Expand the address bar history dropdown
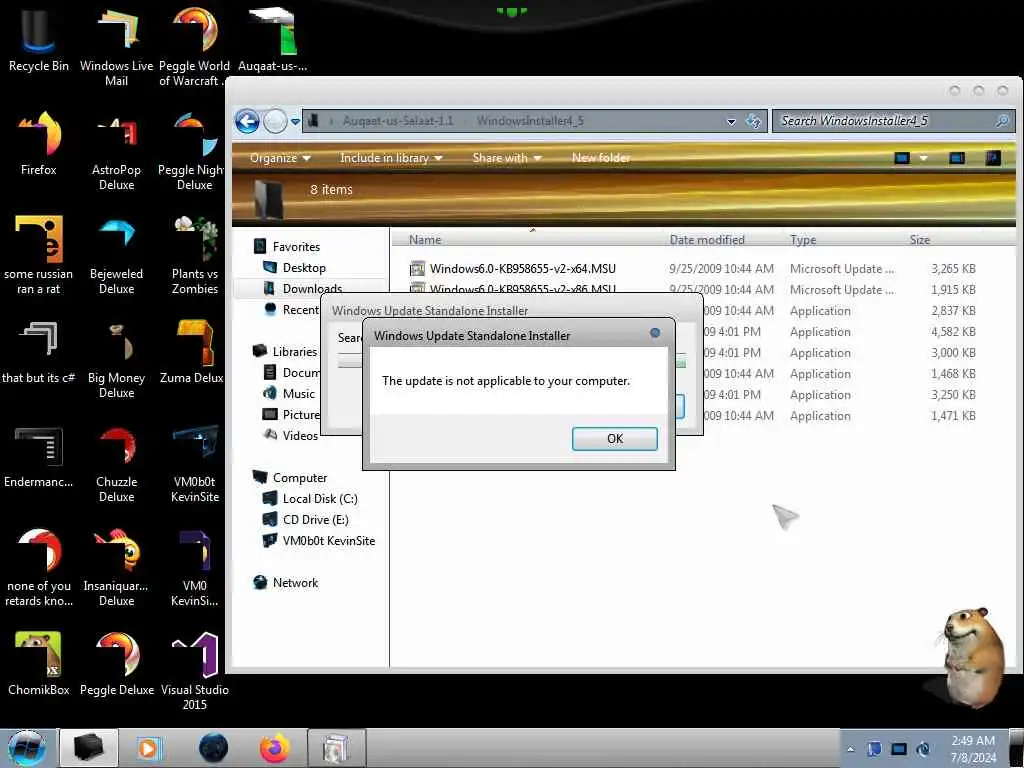 click(731, 121)
